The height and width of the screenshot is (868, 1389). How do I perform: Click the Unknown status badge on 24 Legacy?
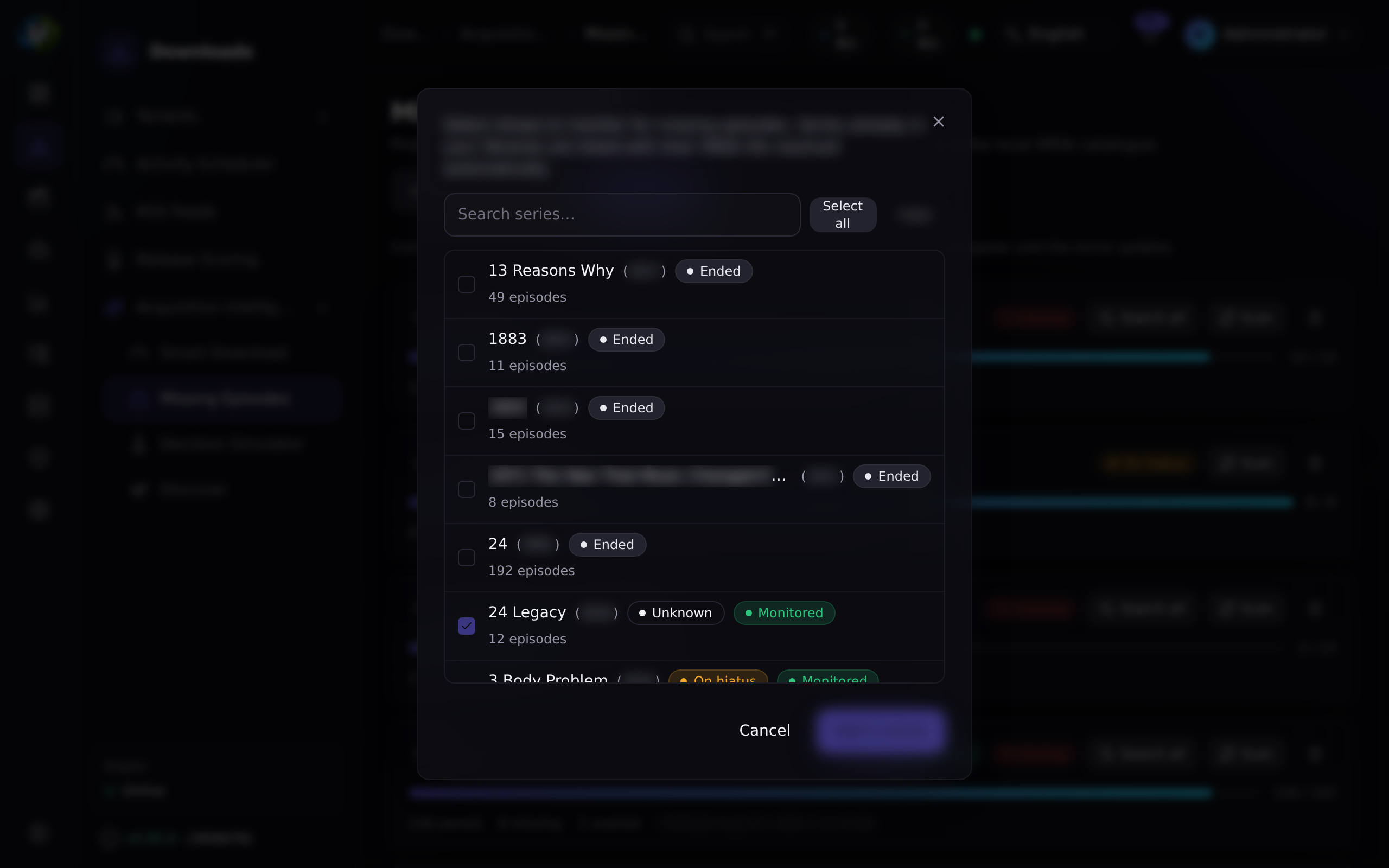click(x=676, y=612)
